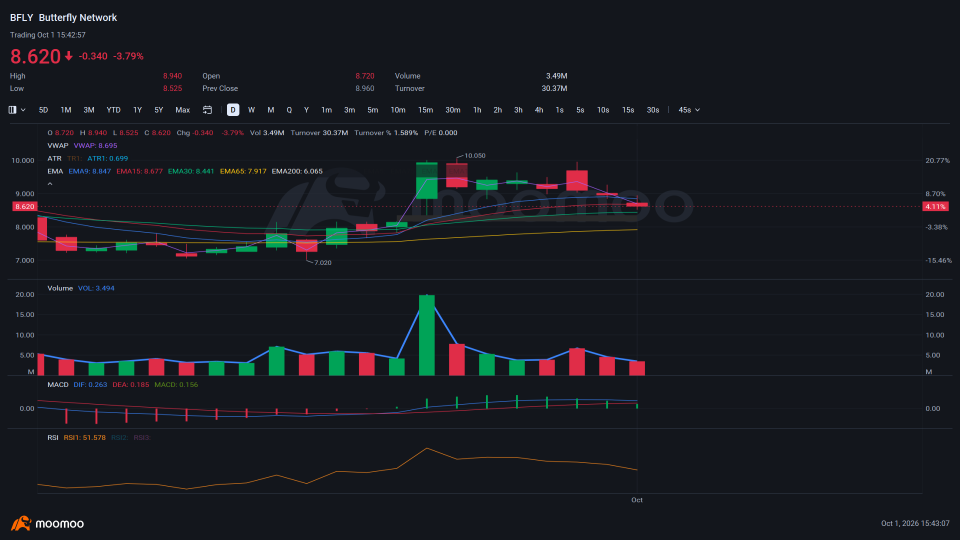Click the tallest green volume bar

(427, 335)
